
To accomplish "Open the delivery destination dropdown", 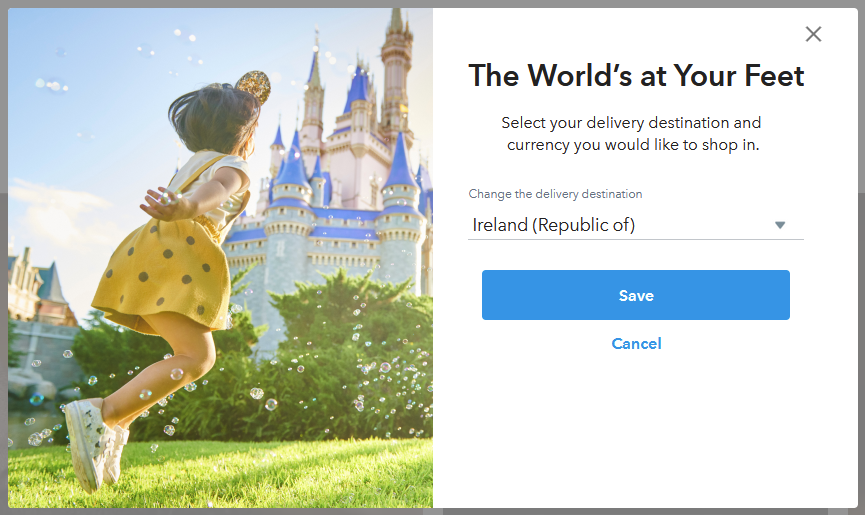I will pos(636,225).
